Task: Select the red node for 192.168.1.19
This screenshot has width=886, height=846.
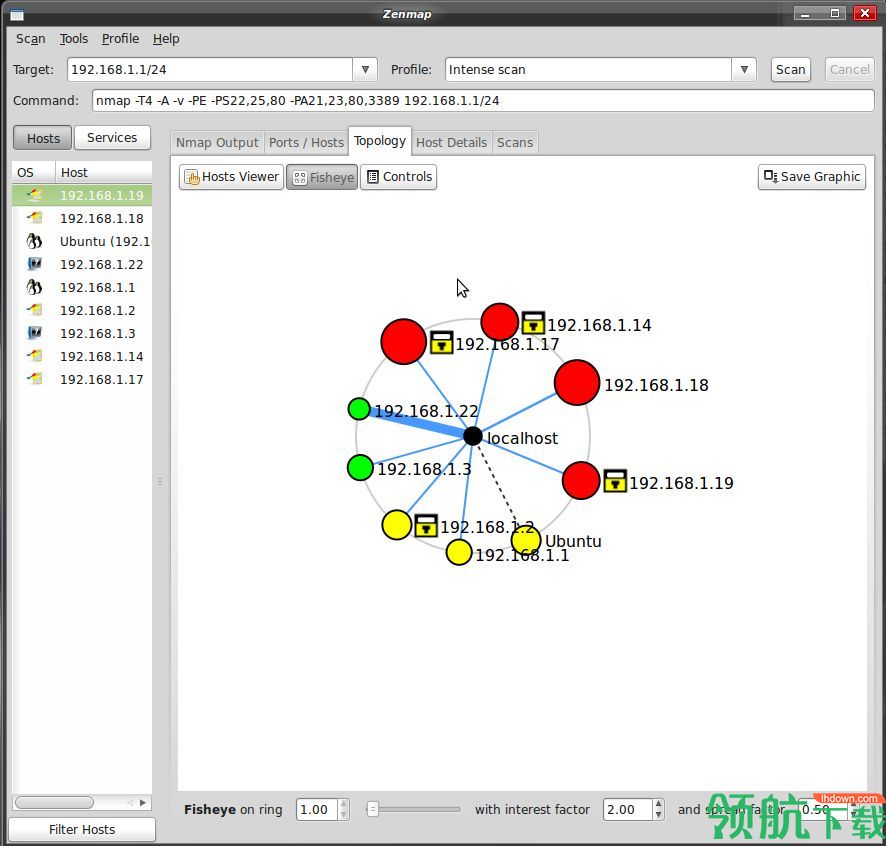Action: pos(581,480)
